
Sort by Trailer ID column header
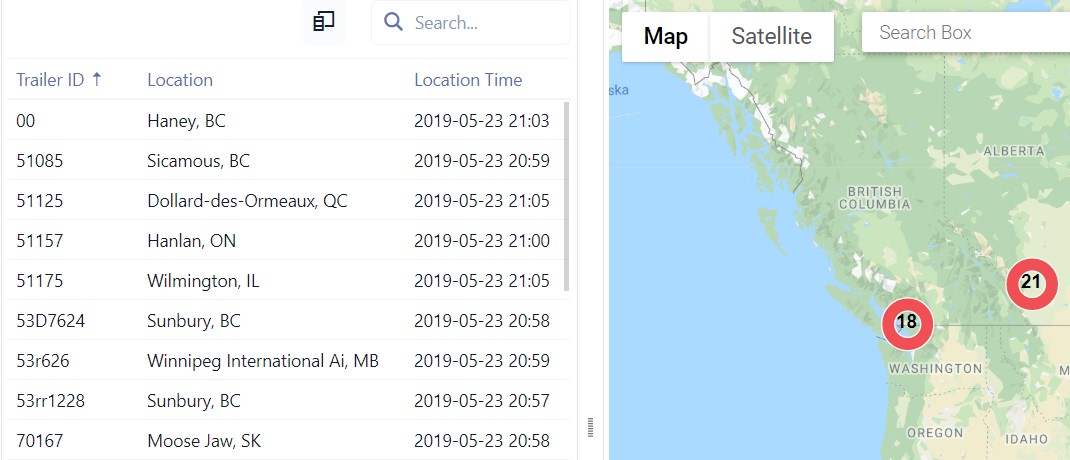coord(50,80)
